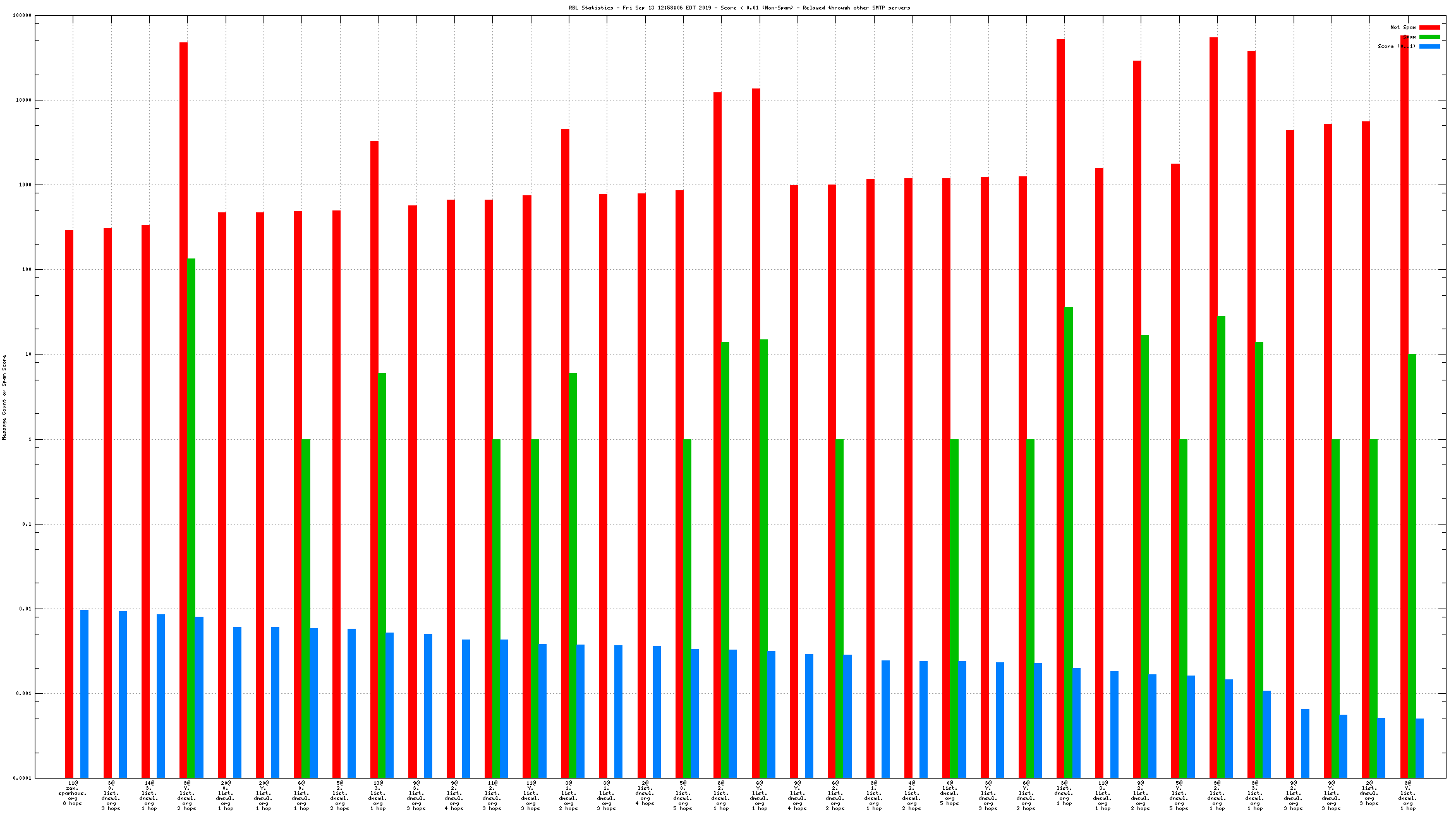
Task: Select the zen.spamhaus.org 8 hops axis label
Action: [x=73, y=793]
